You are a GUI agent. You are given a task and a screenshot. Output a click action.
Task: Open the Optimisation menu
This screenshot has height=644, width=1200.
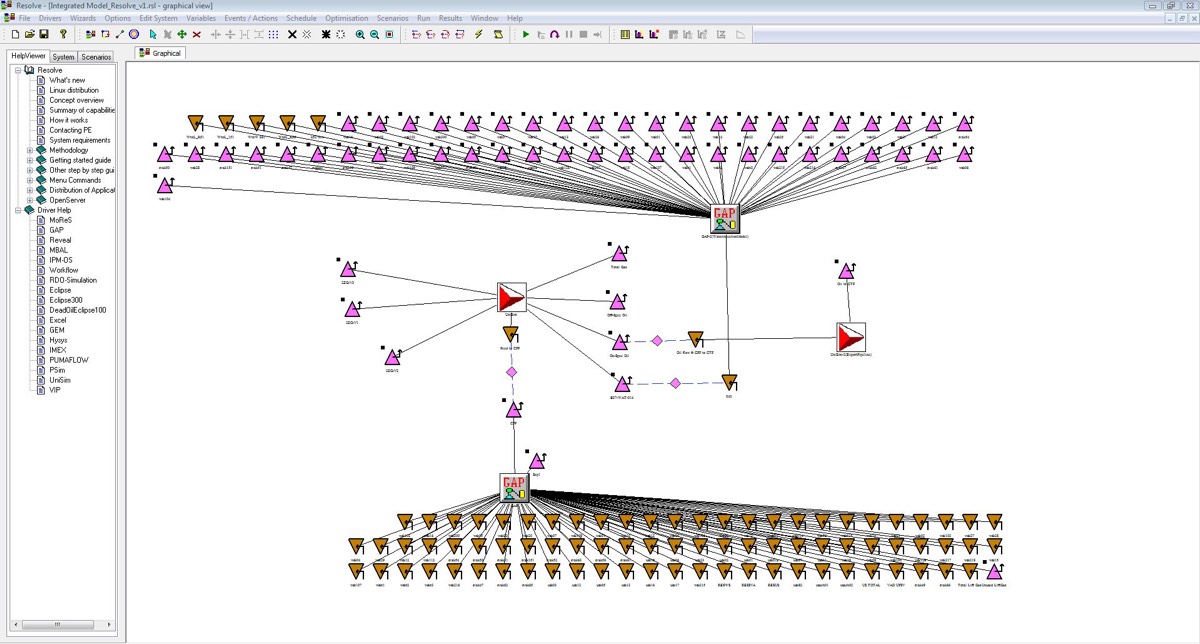click(346, 18)
